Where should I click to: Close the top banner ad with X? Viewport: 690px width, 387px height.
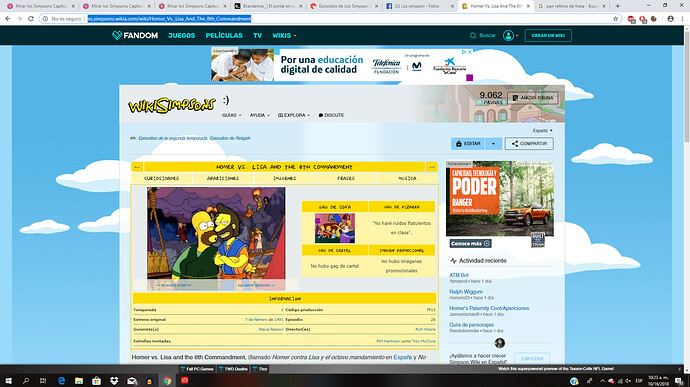tap(470, 52)
